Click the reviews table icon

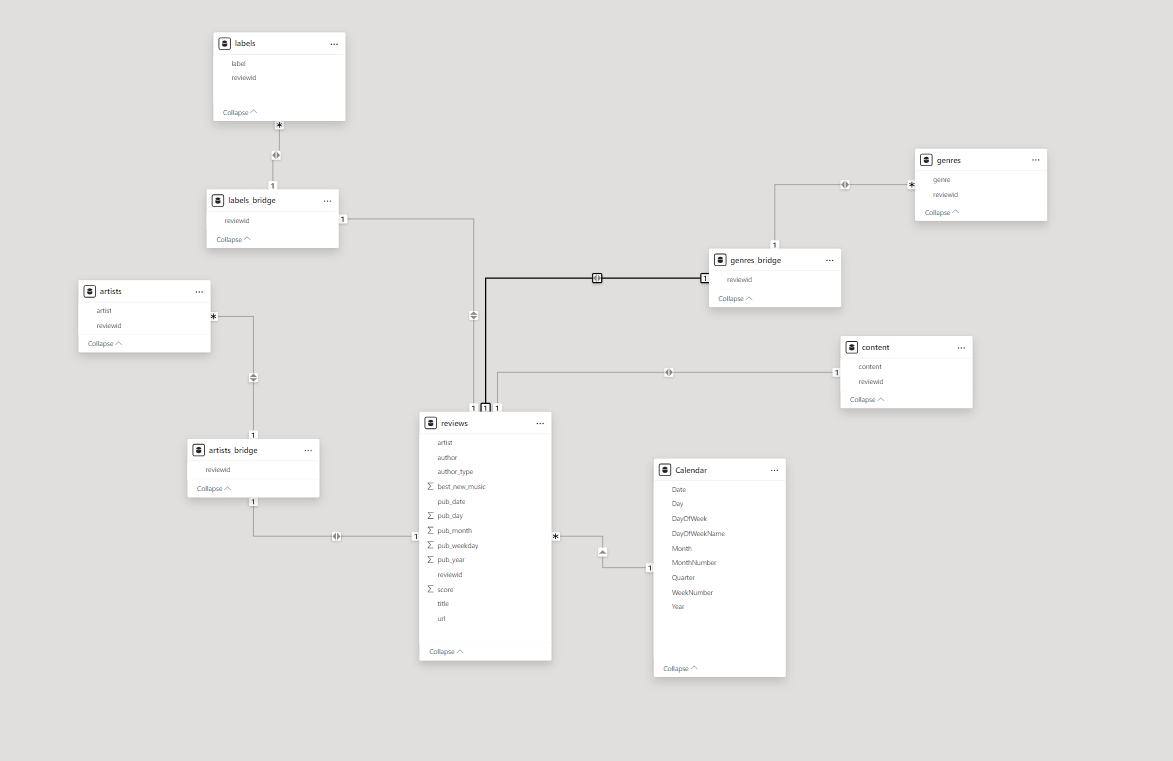[x=431, y=423]
